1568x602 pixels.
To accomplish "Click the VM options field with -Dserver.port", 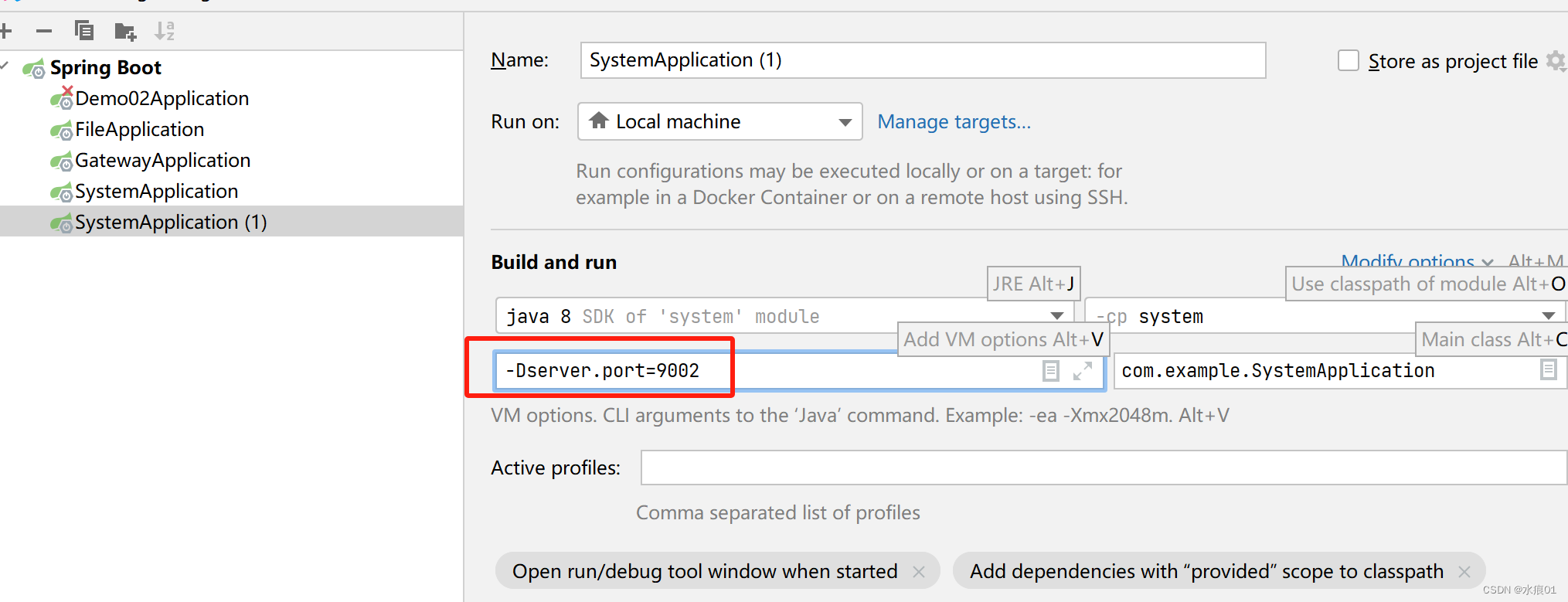I will point(801,371).
